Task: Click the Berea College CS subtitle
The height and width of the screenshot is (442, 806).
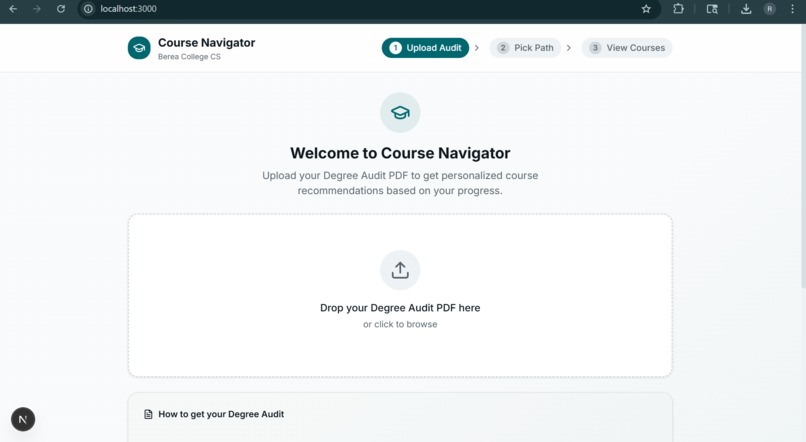Action: click(189, 57)
